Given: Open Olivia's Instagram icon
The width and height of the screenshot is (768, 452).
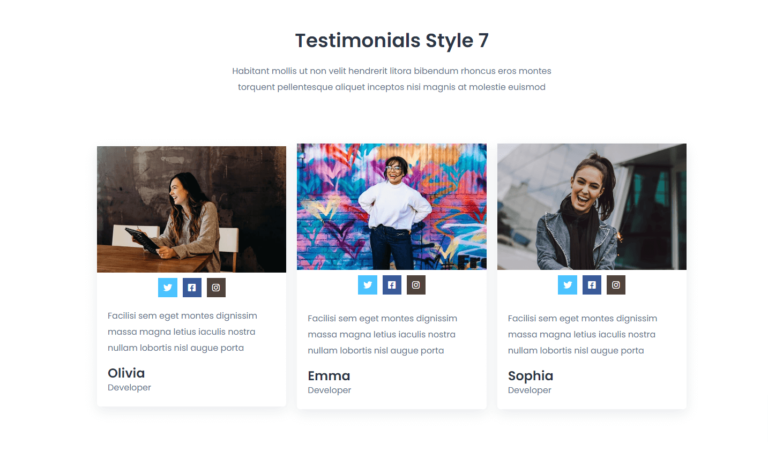Looking at the screenshot, I should click(216, 287).
